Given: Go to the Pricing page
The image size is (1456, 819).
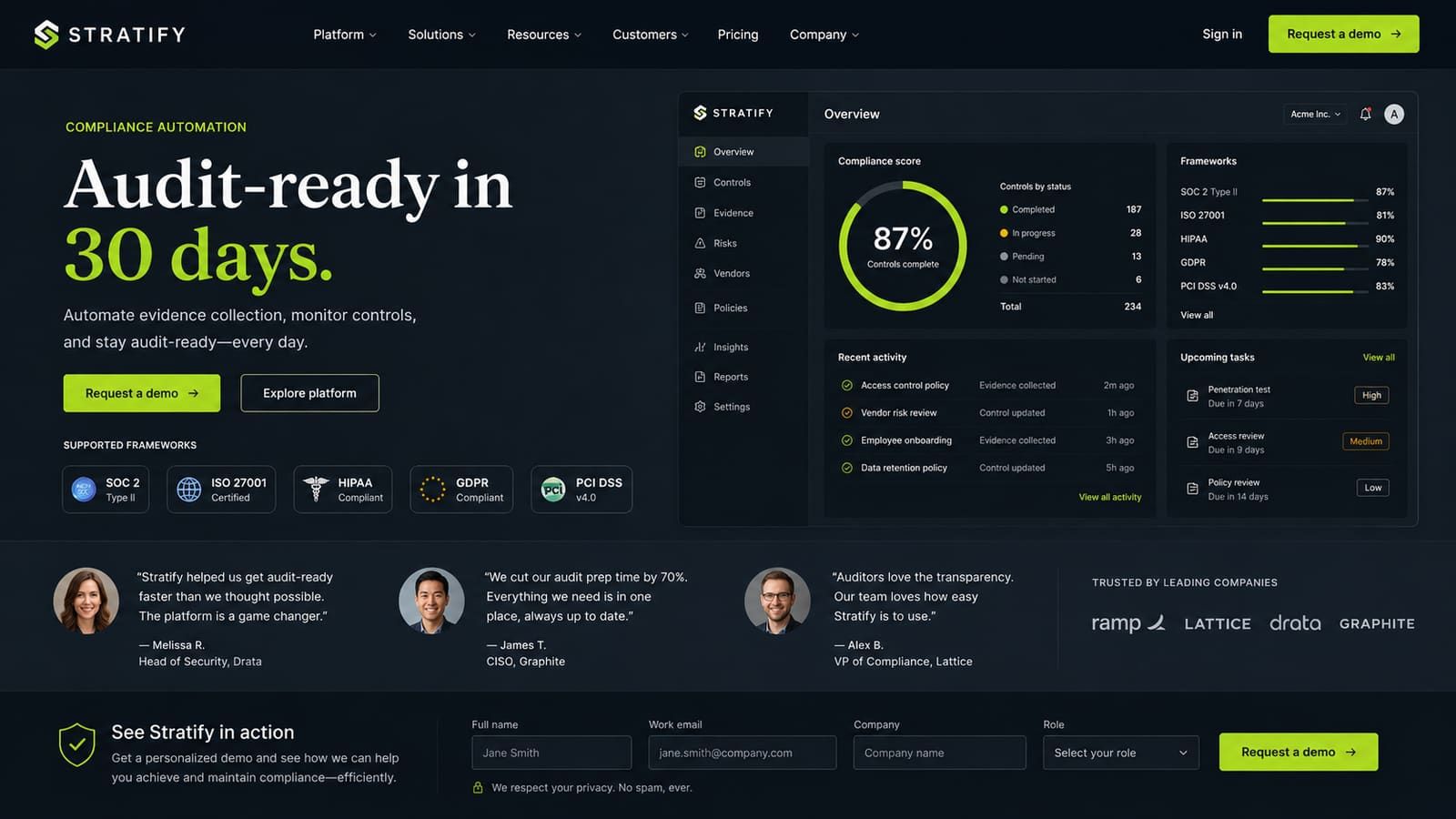Looking at the screenshot, I should click(x=738, y=35).
